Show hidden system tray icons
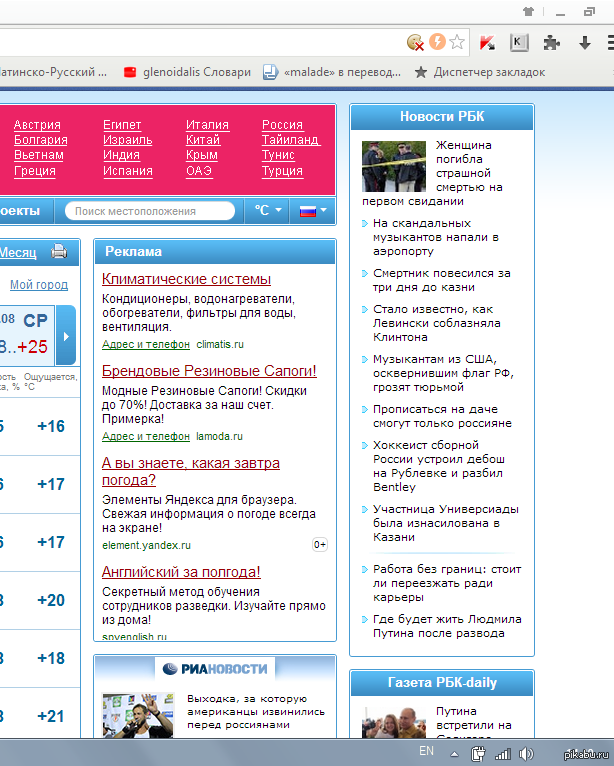The height and width of the screenshot is (766, 614). pyautogui.click(x=453, y=753)
